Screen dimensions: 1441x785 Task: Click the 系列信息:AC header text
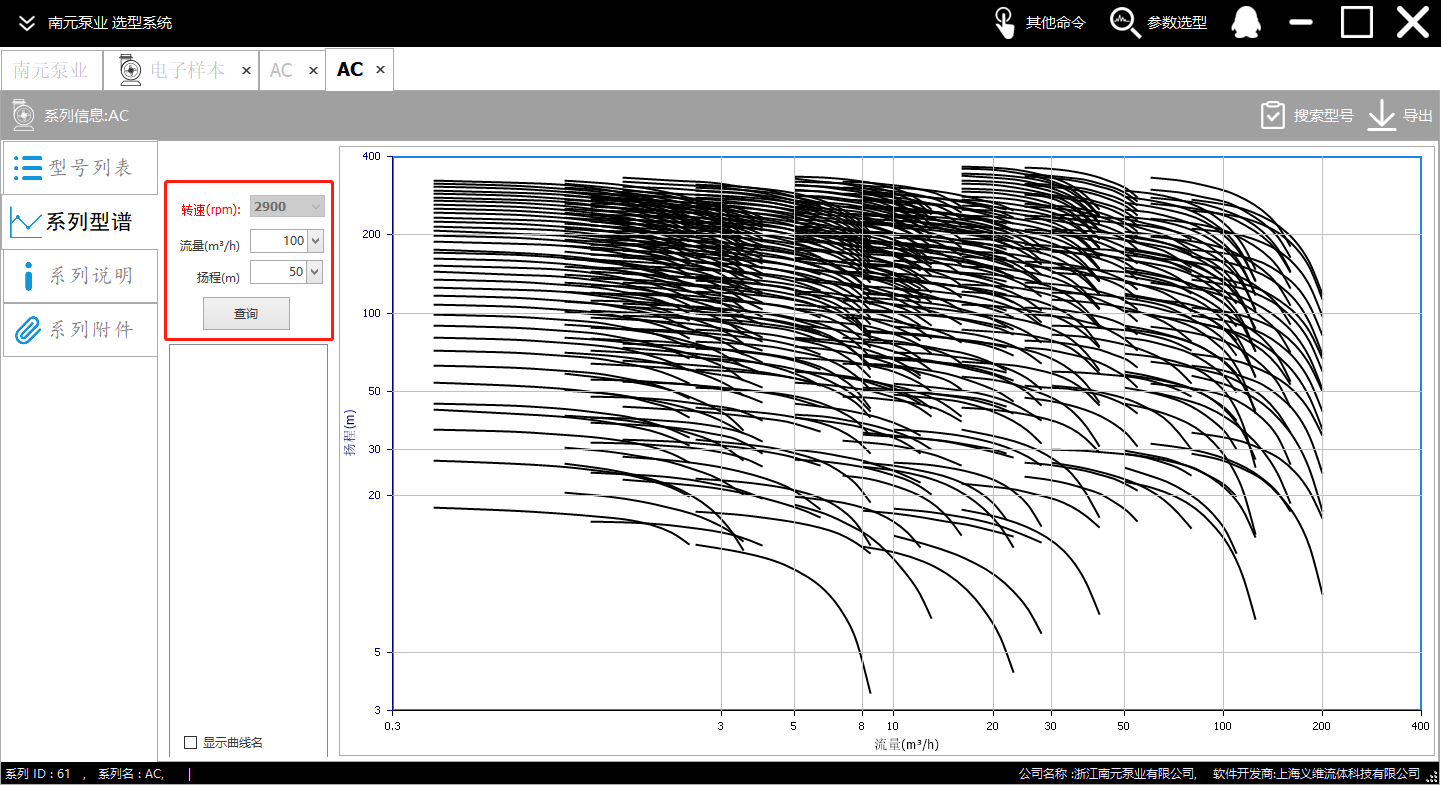pos(86,116)
